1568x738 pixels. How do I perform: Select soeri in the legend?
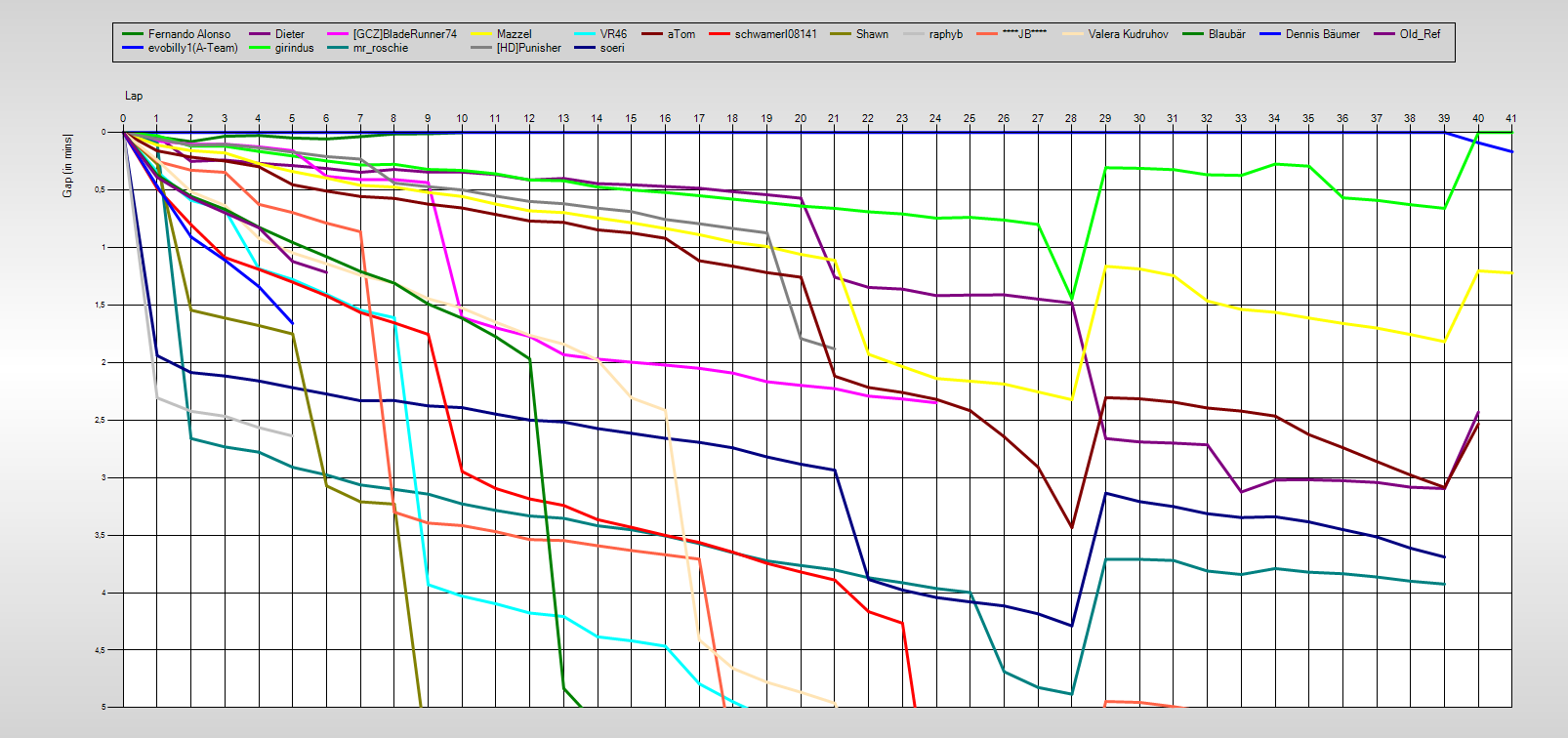pos(612,48)
